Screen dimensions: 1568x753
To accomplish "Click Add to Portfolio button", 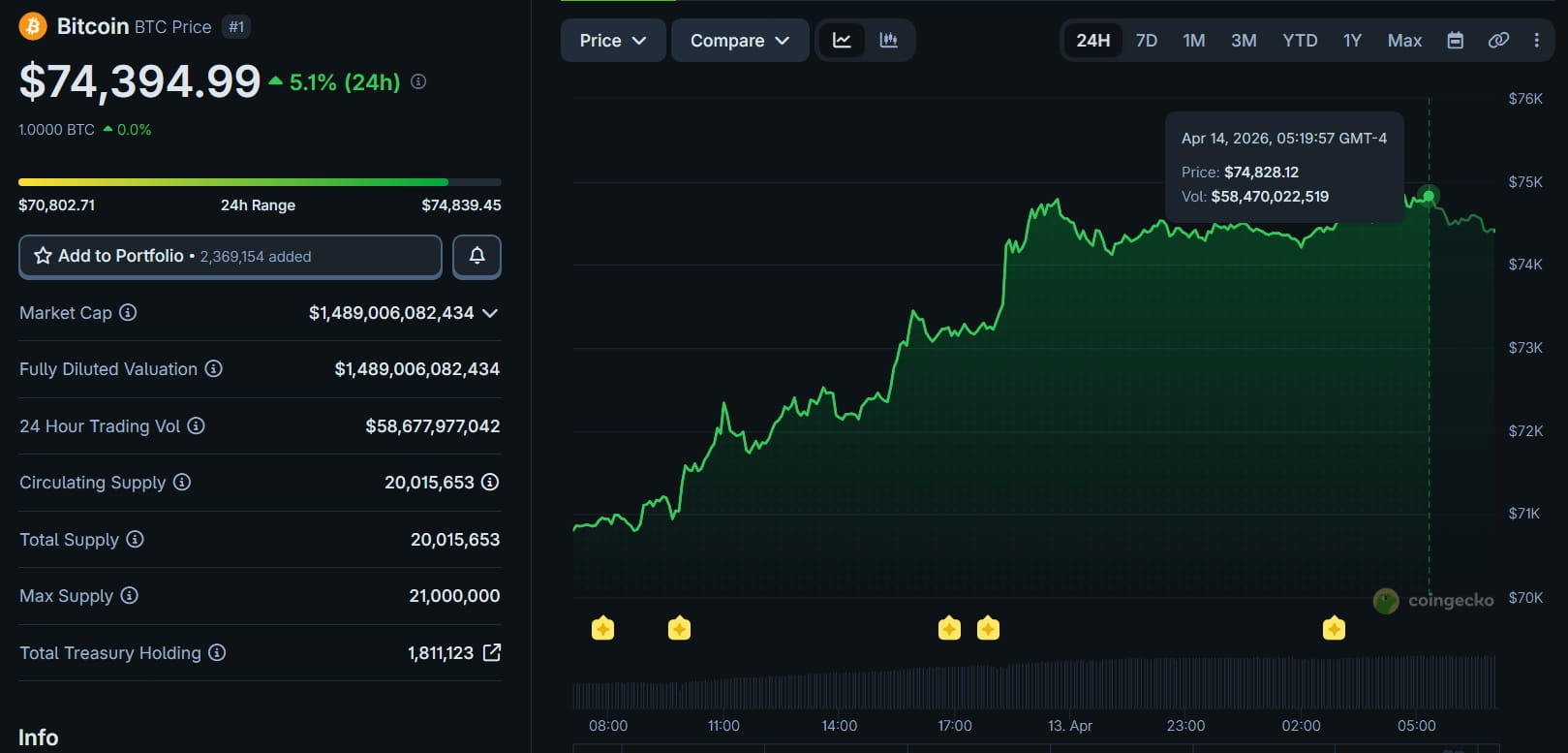I will point(231,256).
